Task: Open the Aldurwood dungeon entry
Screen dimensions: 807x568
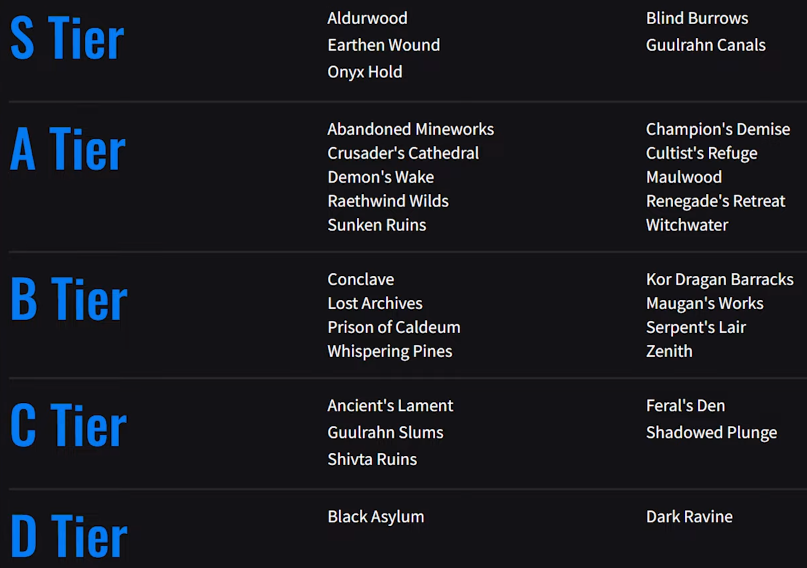Action: [x=367, y=19]
